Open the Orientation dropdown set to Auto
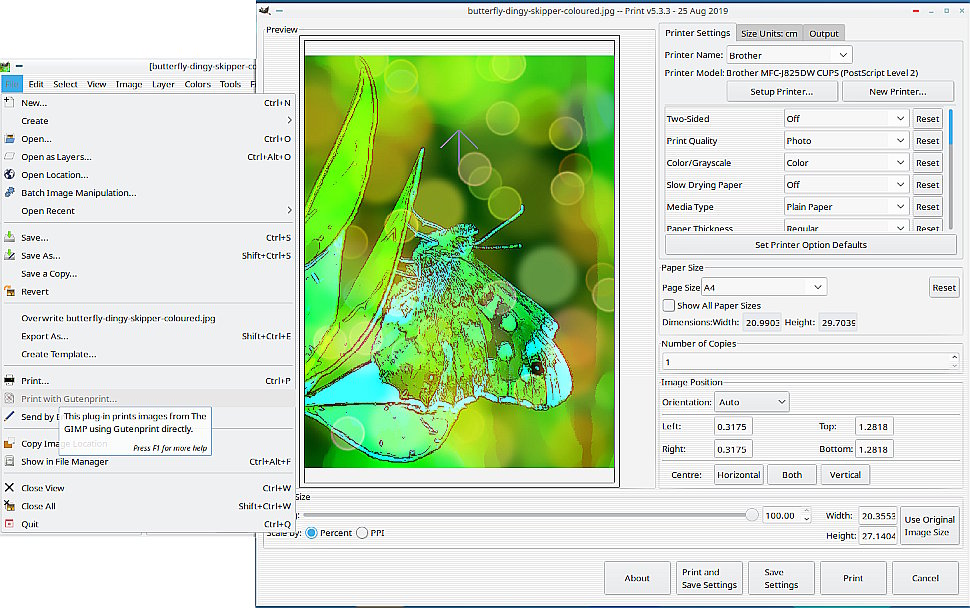This screenshot has height=608, width=970. 751,402
